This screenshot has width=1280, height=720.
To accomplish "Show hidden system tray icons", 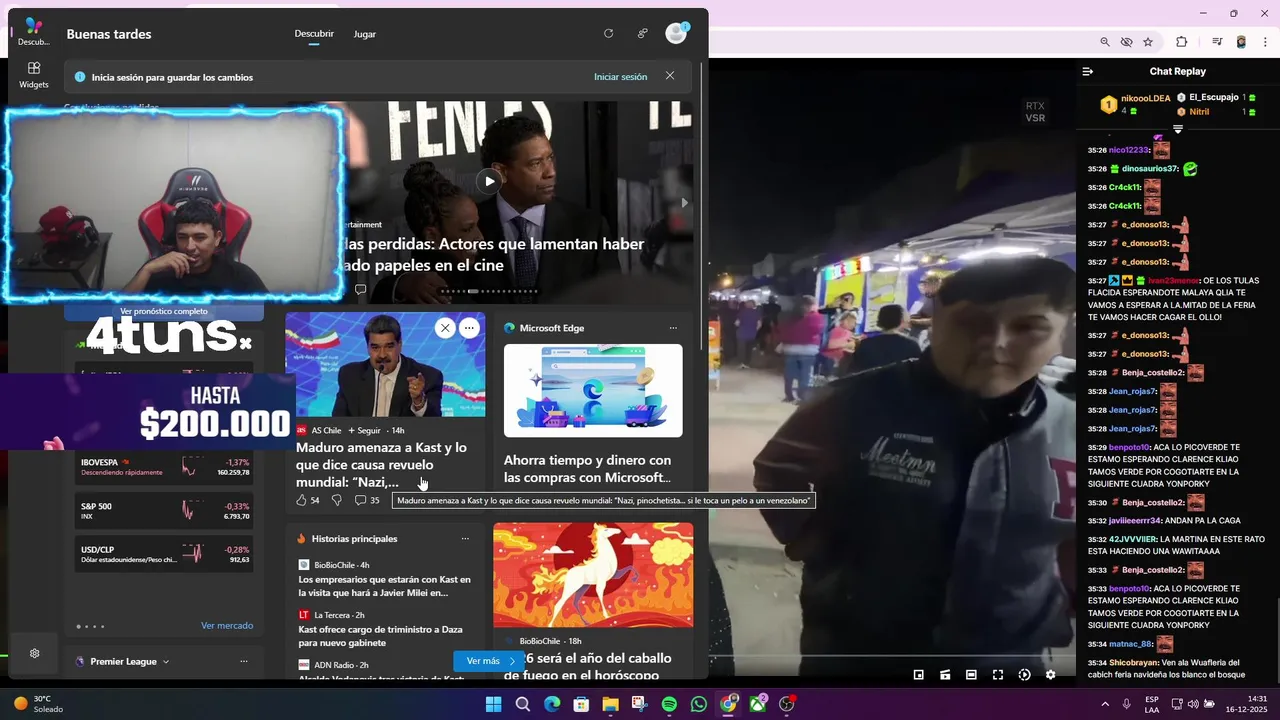I will [x=1105, y=704].
